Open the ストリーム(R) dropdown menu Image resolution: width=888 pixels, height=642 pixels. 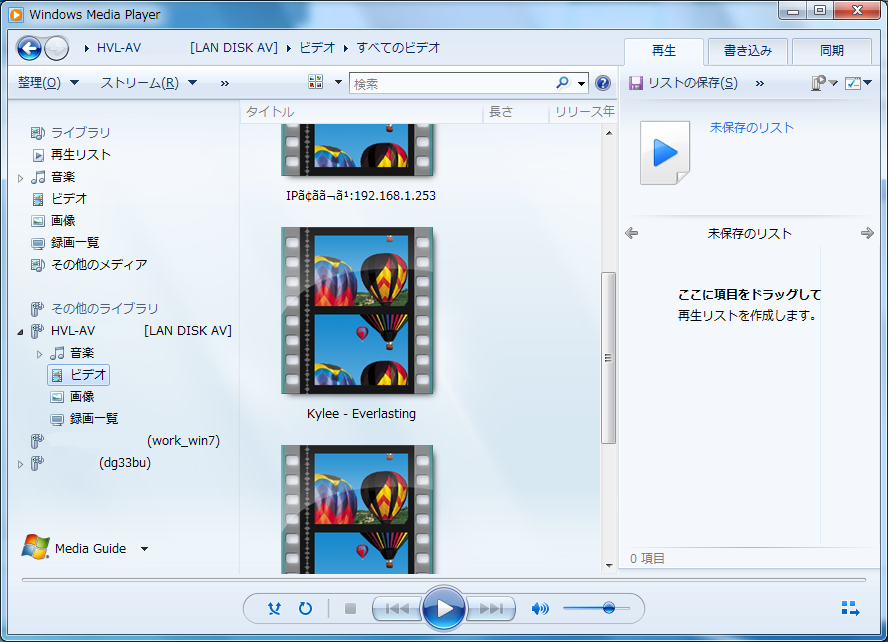148,83
